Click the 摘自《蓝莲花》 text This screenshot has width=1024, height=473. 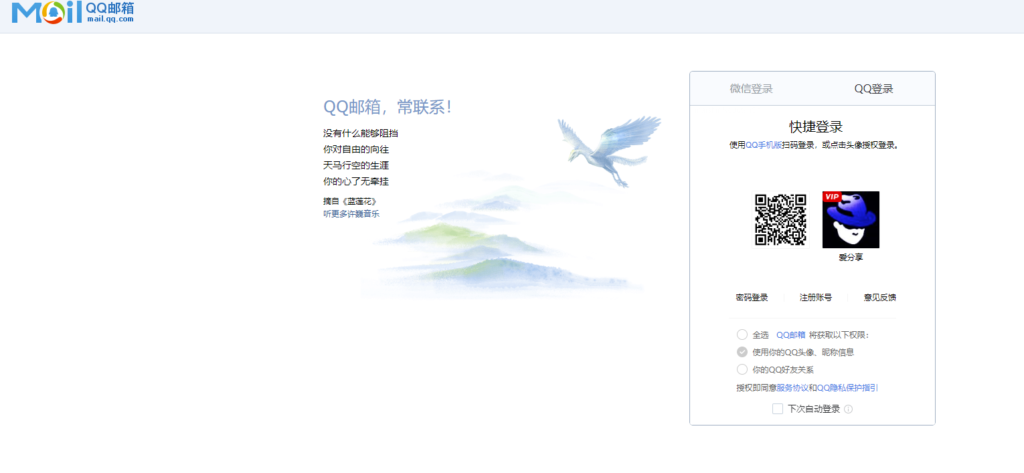click(x=350, y=201)
